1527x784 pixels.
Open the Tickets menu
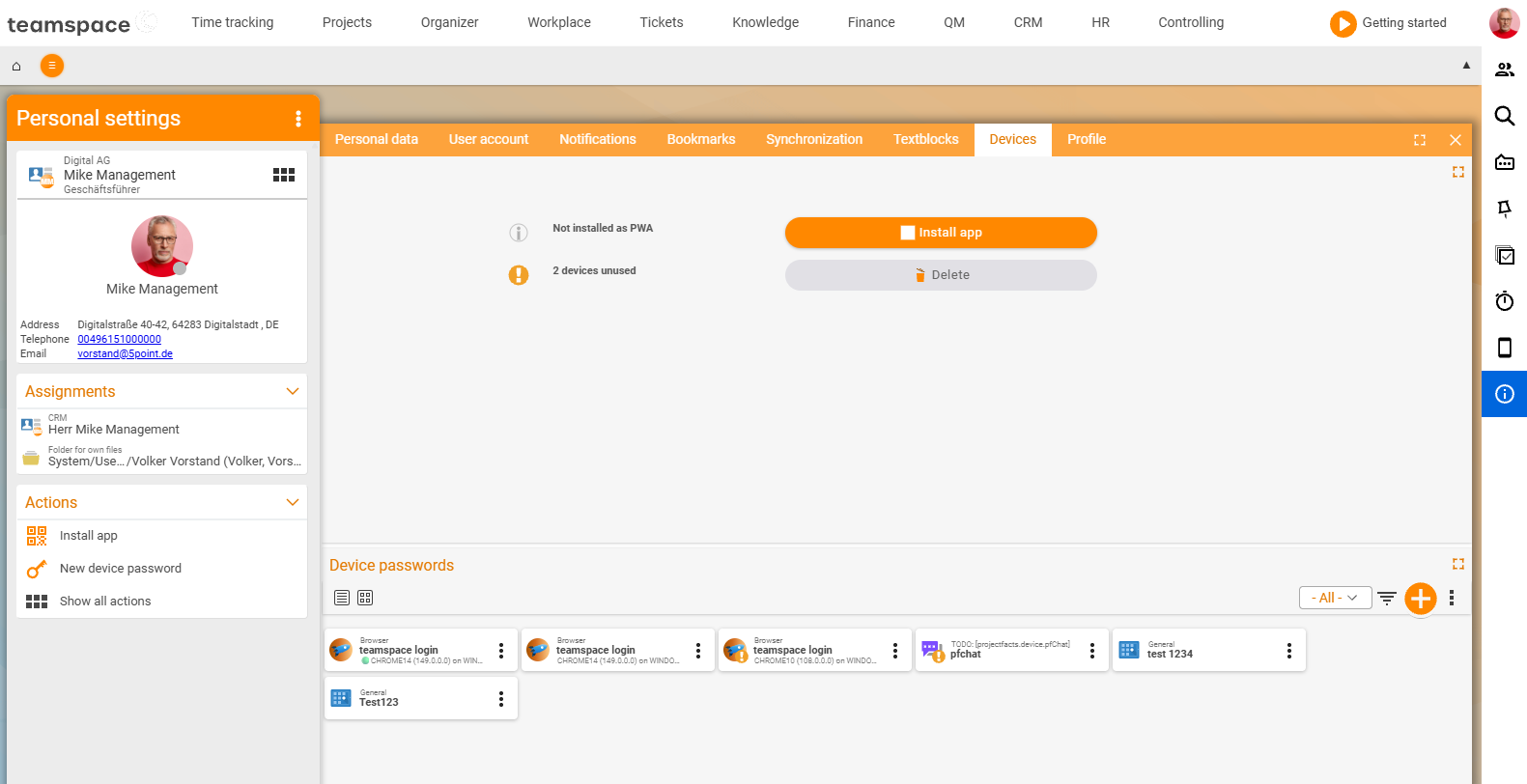[x=661, y=22]
